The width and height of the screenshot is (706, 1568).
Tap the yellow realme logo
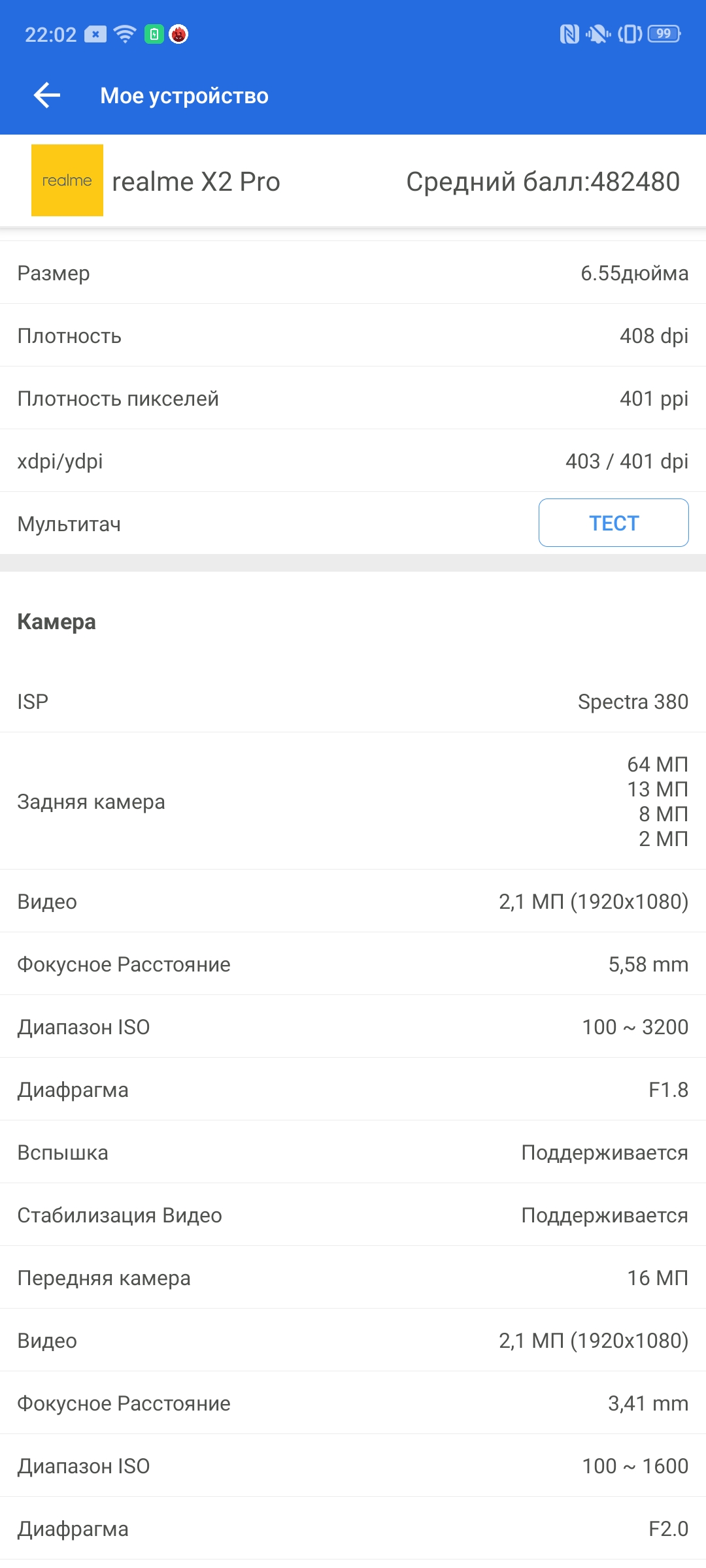click(67, 180)
